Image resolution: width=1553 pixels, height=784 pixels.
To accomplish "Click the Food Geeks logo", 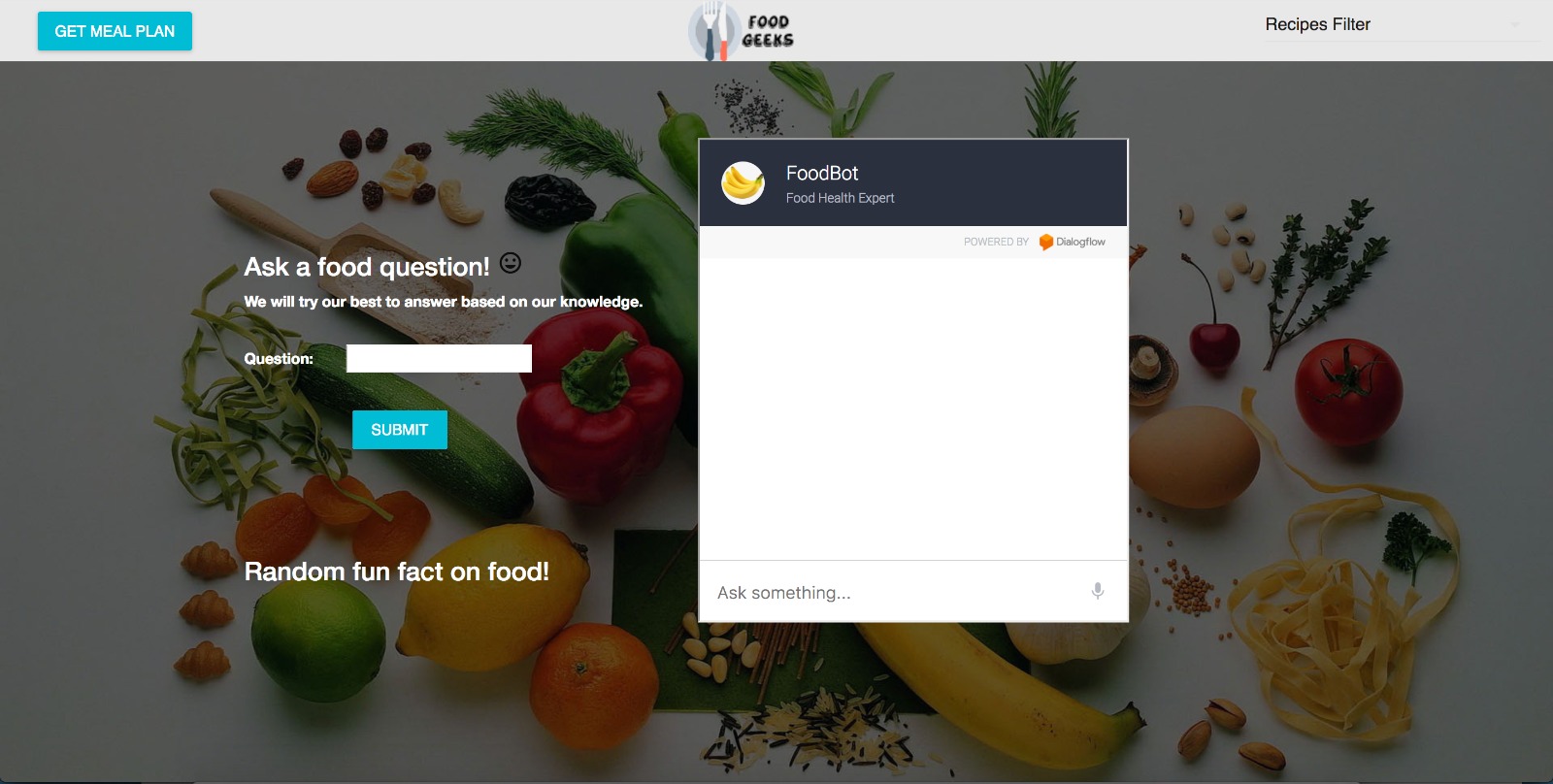I will tap(743, 31).
